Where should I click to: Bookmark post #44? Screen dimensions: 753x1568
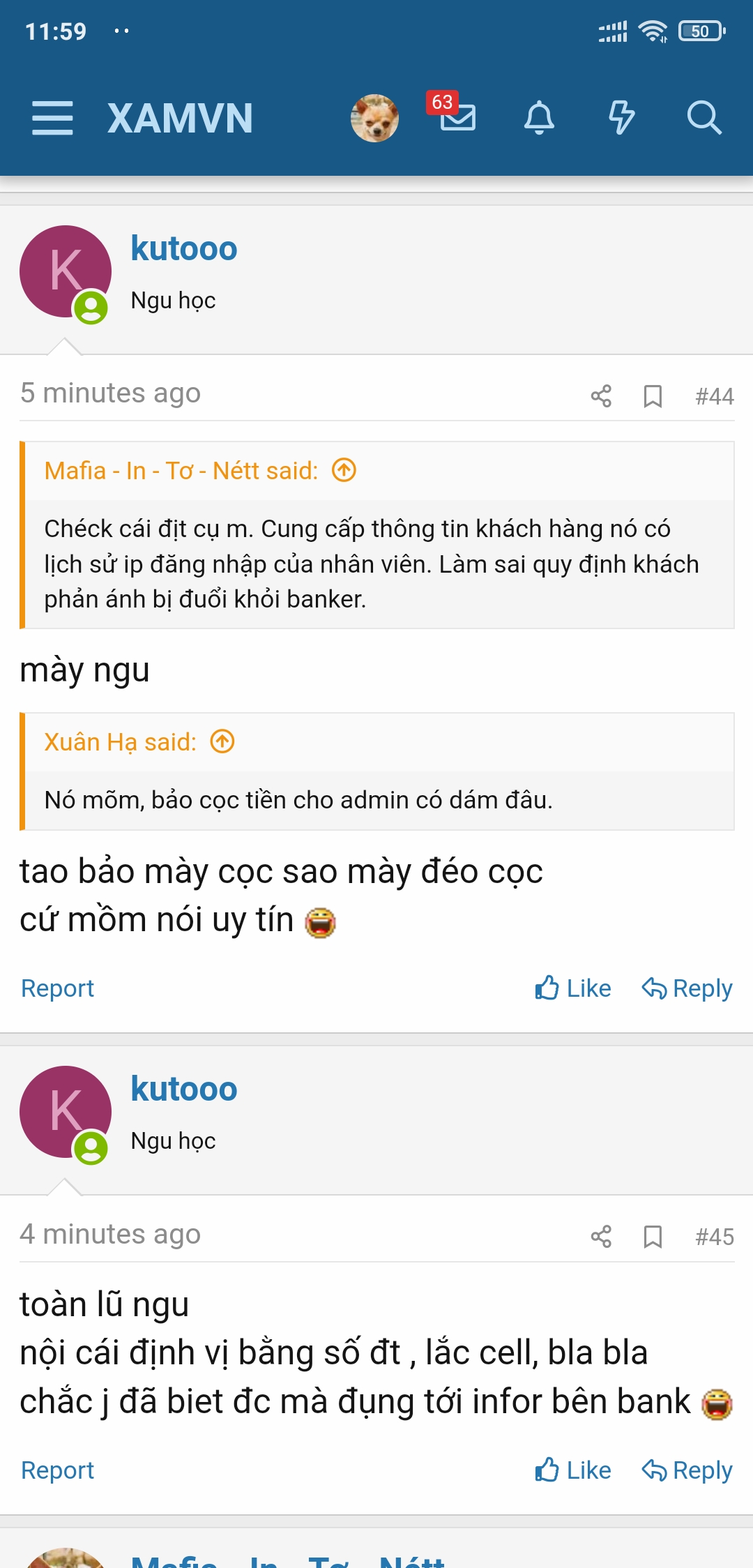653,396
